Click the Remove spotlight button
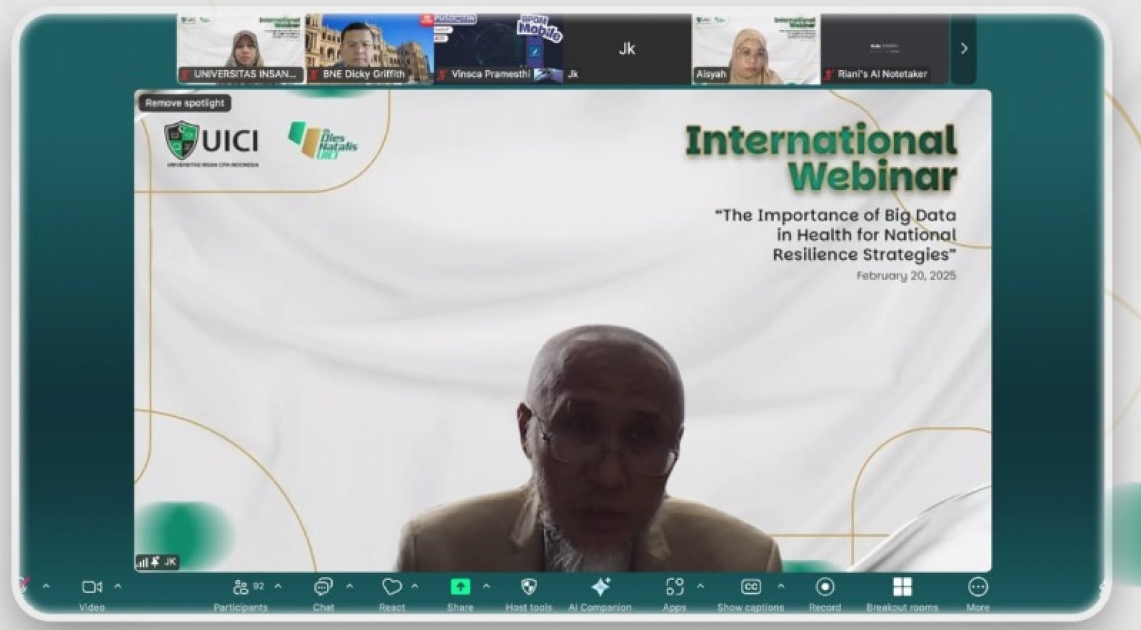This screenshot has width=1141, height=630. pos(184,103)
